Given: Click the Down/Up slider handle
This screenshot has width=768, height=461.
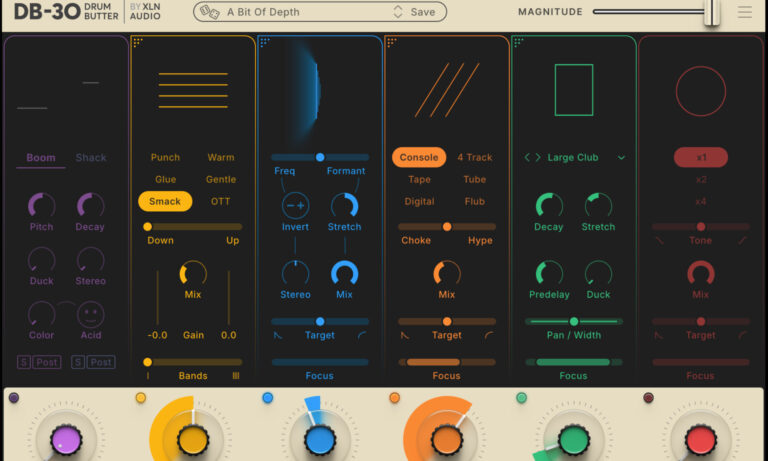Looking at the screenshot, I should click(x=147, y=227).
